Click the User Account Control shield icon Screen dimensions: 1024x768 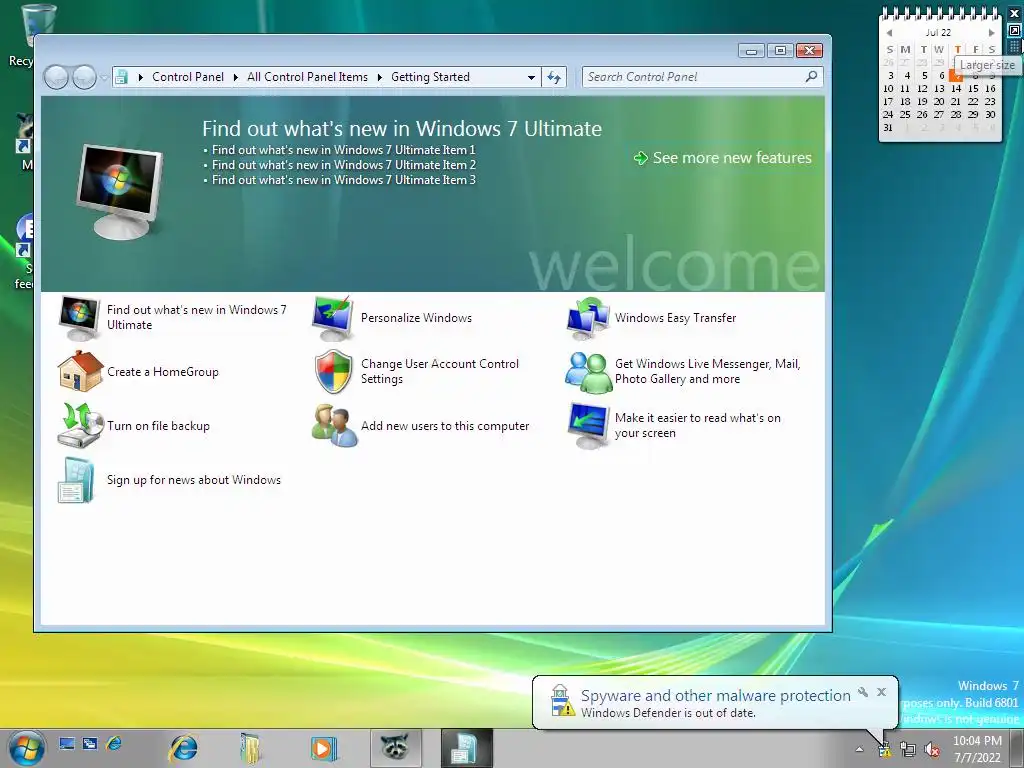coord(334,372)
